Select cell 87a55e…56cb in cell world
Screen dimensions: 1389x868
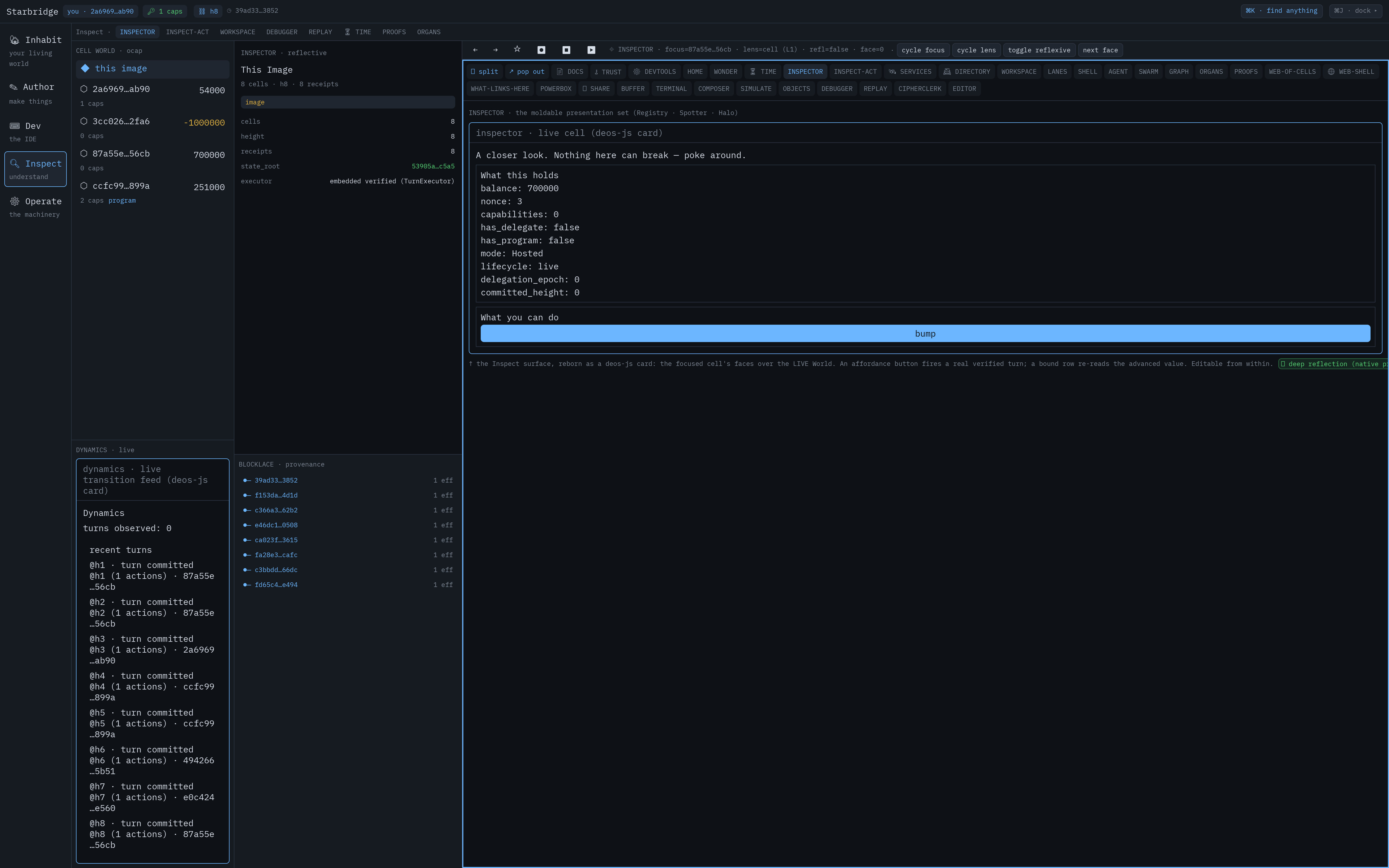(x=153, y=160)
